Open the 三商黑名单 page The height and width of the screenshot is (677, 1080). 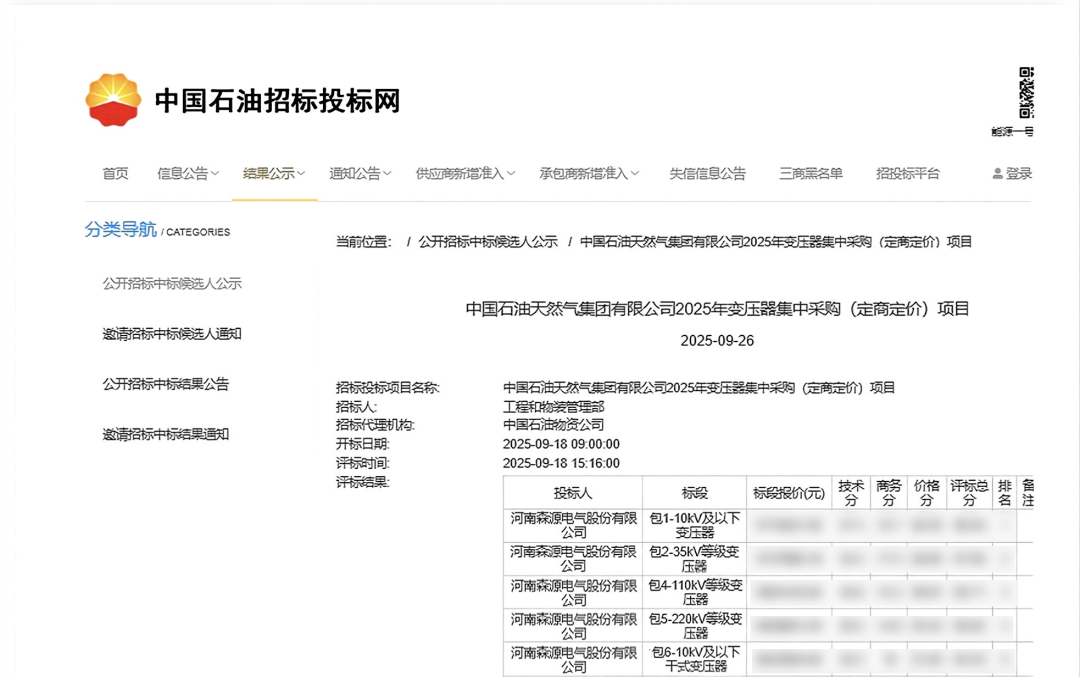point(811,174)
